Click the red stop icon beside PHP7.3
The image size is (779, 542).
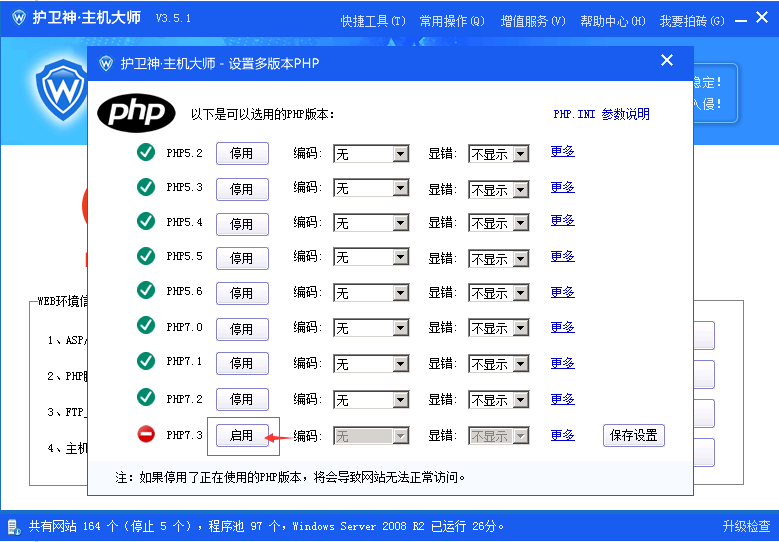[x=146, y=435]
